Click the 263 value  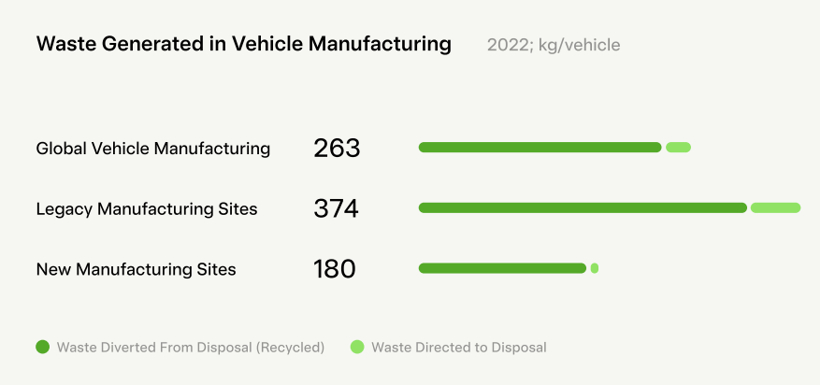pyautogui.click(x=337, y=149)
